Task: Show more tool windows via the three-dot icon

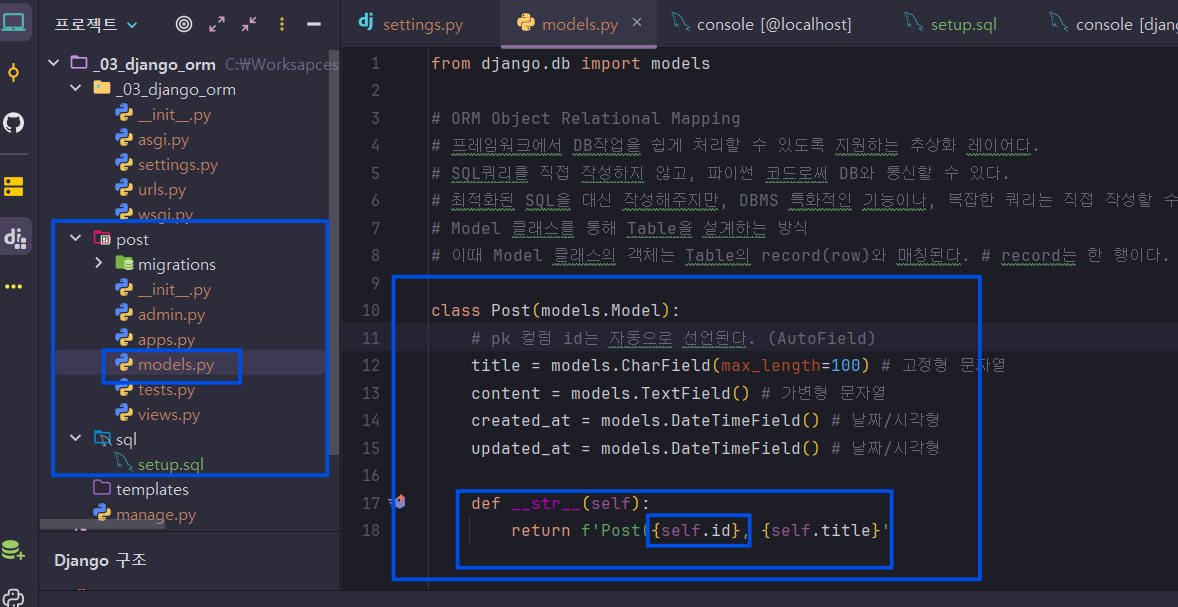Action: pyautogui.click(x=14, y=286)
